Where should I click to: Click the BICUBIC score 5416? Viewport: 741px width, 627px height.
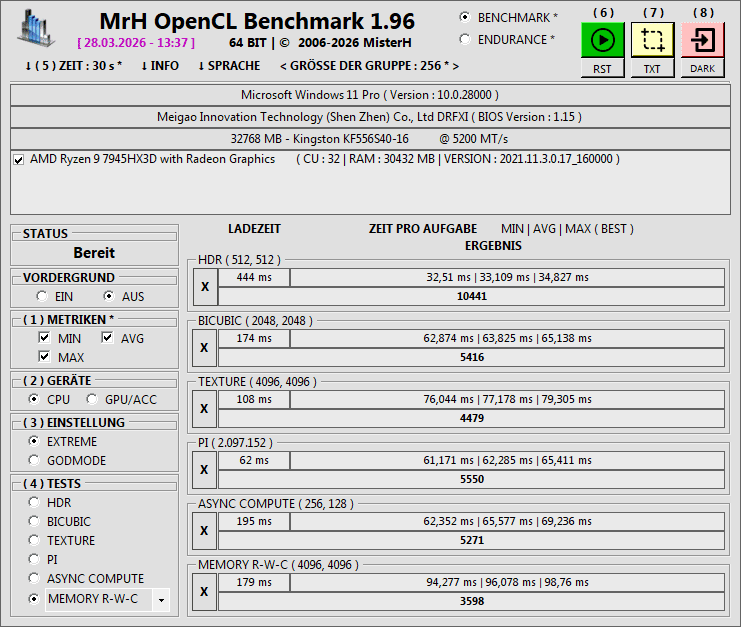point(471,357)
